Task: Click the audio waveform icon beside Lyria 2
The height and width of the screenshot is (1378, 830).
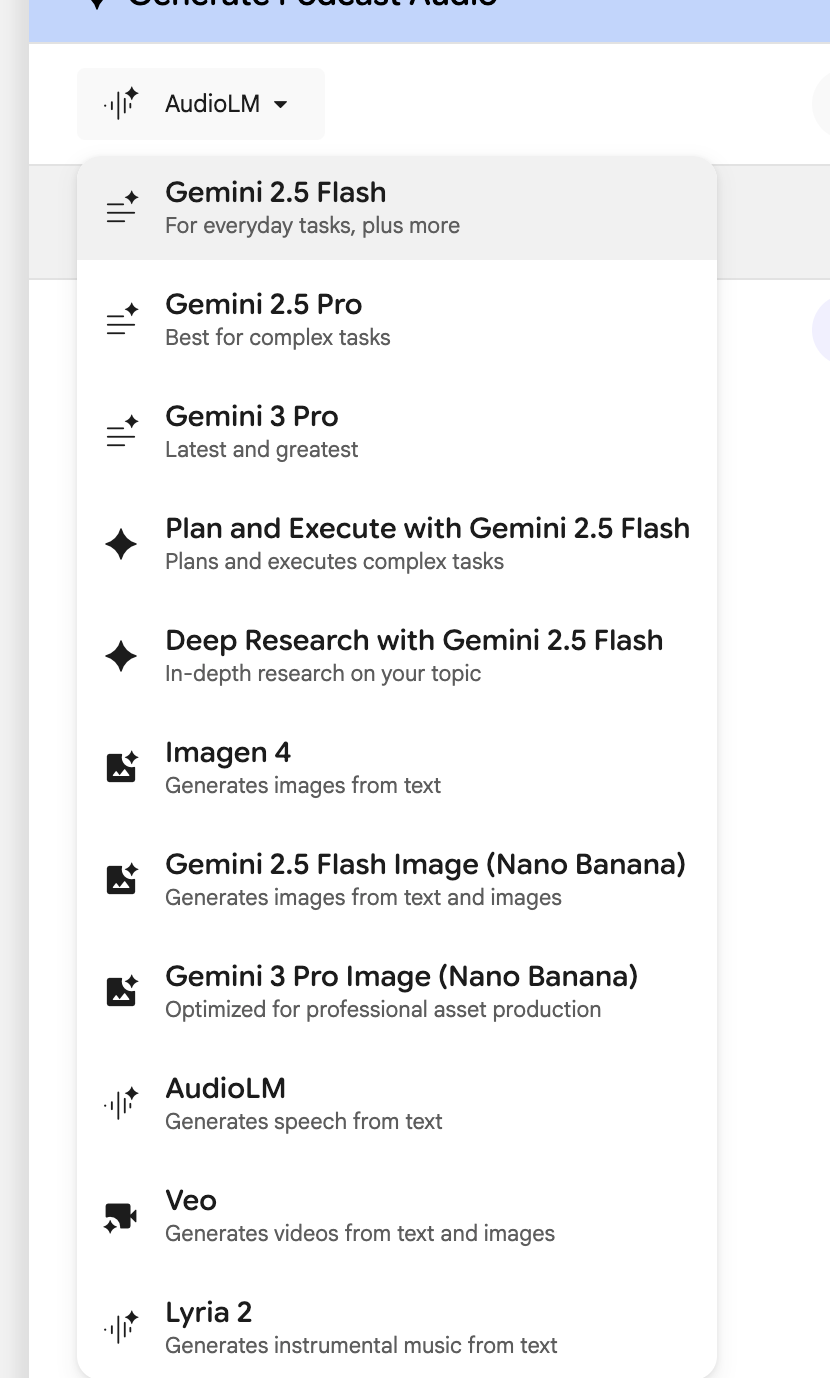Action: tap(121, 1328)
